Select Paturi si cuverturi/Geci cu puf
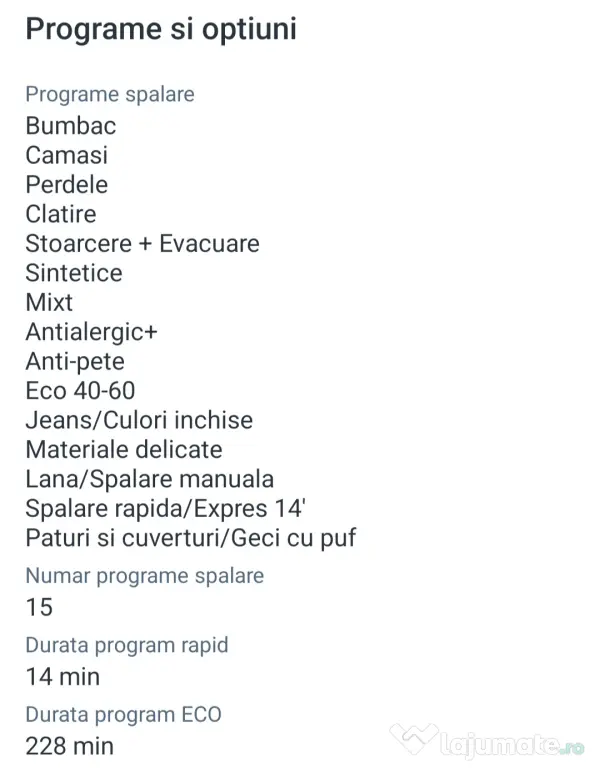Viewport: 600px width, 768px height. (x=191, y=538)
